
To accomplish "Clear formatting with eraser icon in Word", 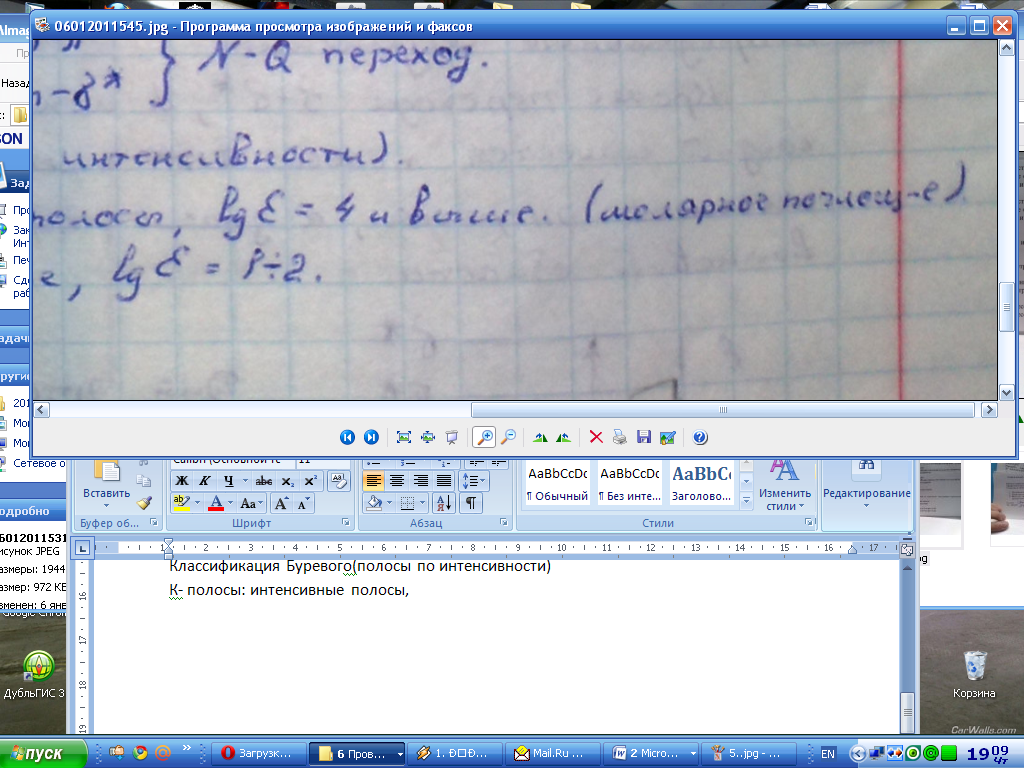I will pyautogui.click(x=338, y=481).
